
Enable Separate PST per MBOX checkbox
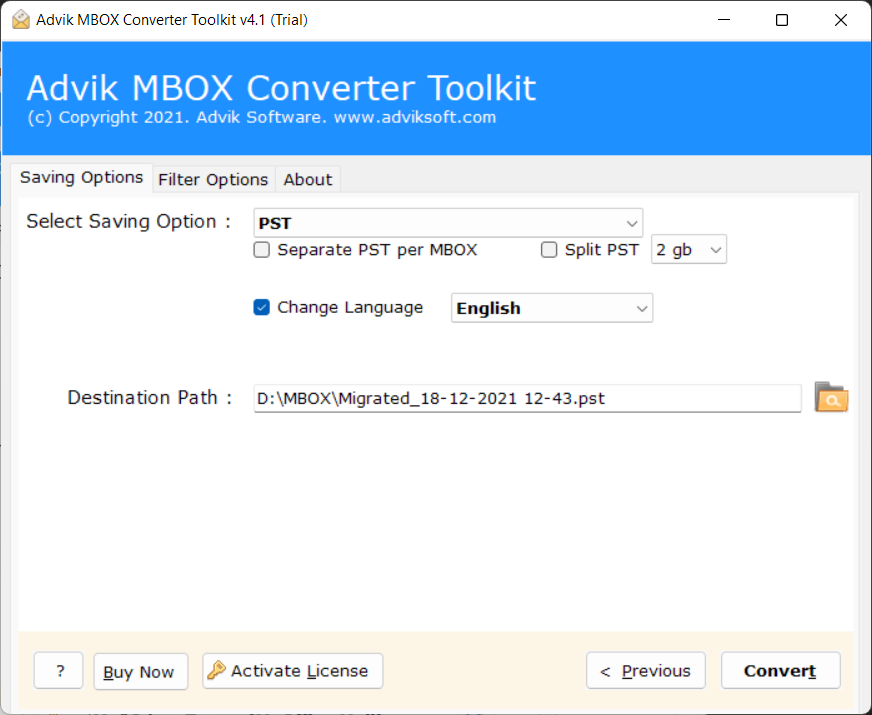tap(261, 250)
